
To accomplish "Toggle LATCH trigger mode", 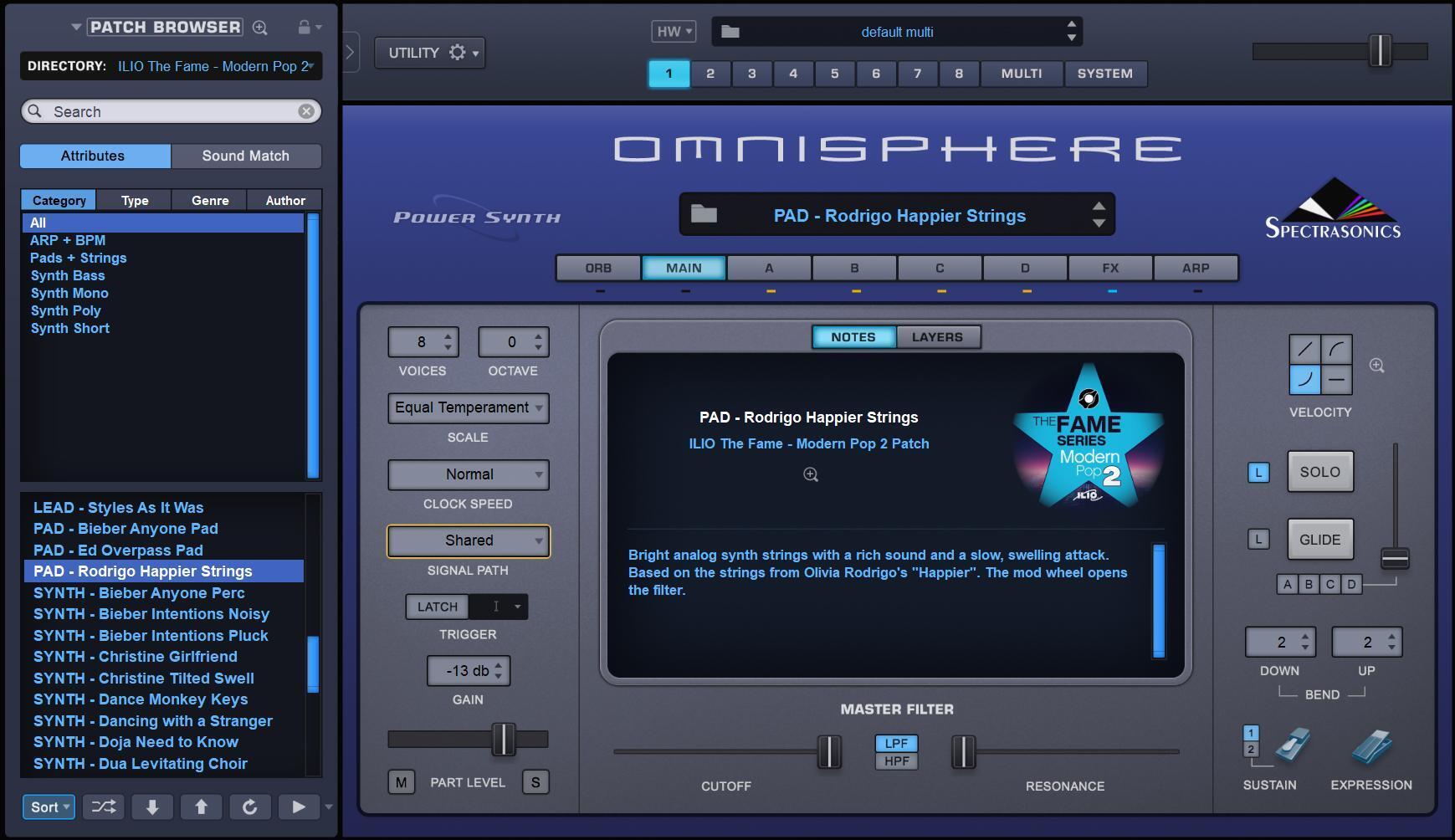I will click(x=436, y=607).
